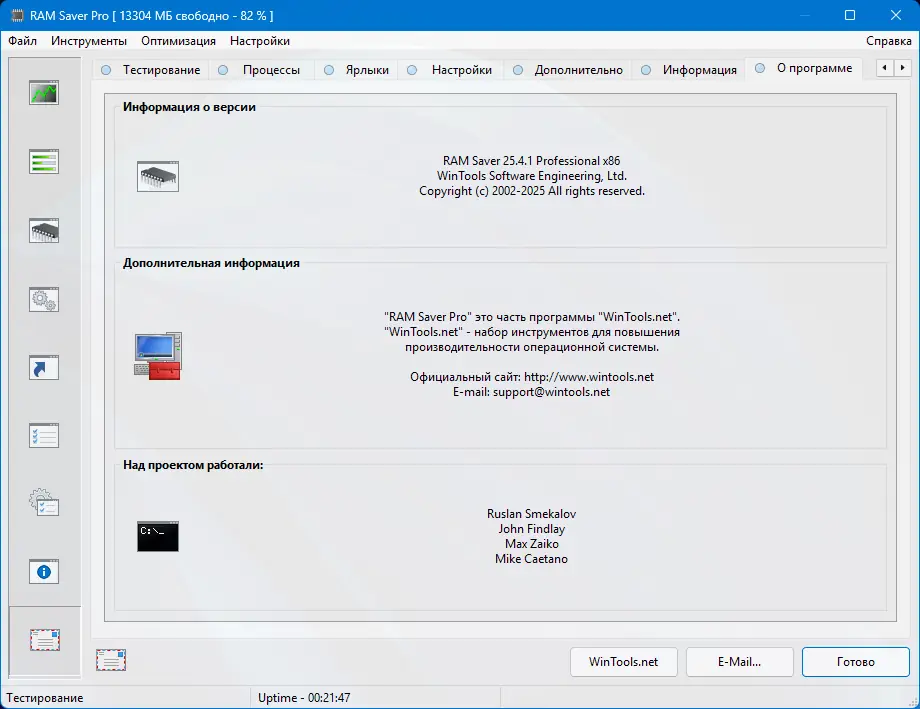Click the shortcut arrow sidebar icon
This screenshot has height=709, width=920.
click(x=44, y=367)
